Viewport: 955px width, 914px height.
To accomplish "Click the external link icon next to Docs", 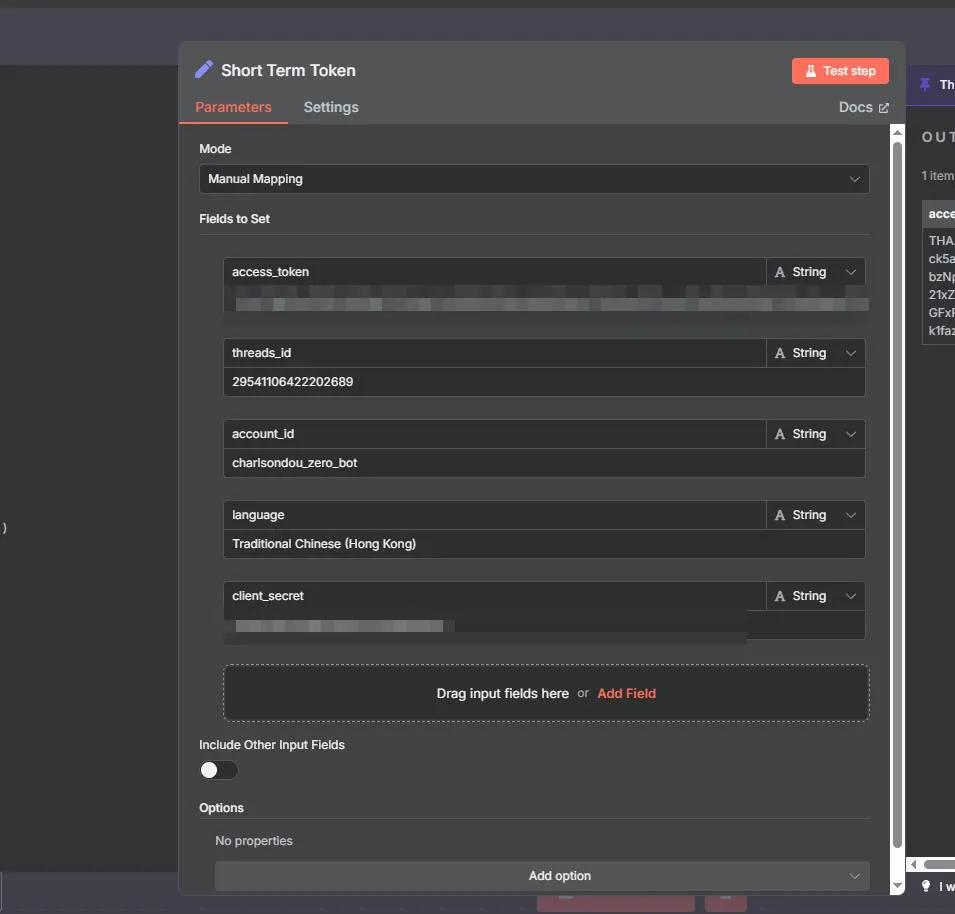I will (883, 108).
